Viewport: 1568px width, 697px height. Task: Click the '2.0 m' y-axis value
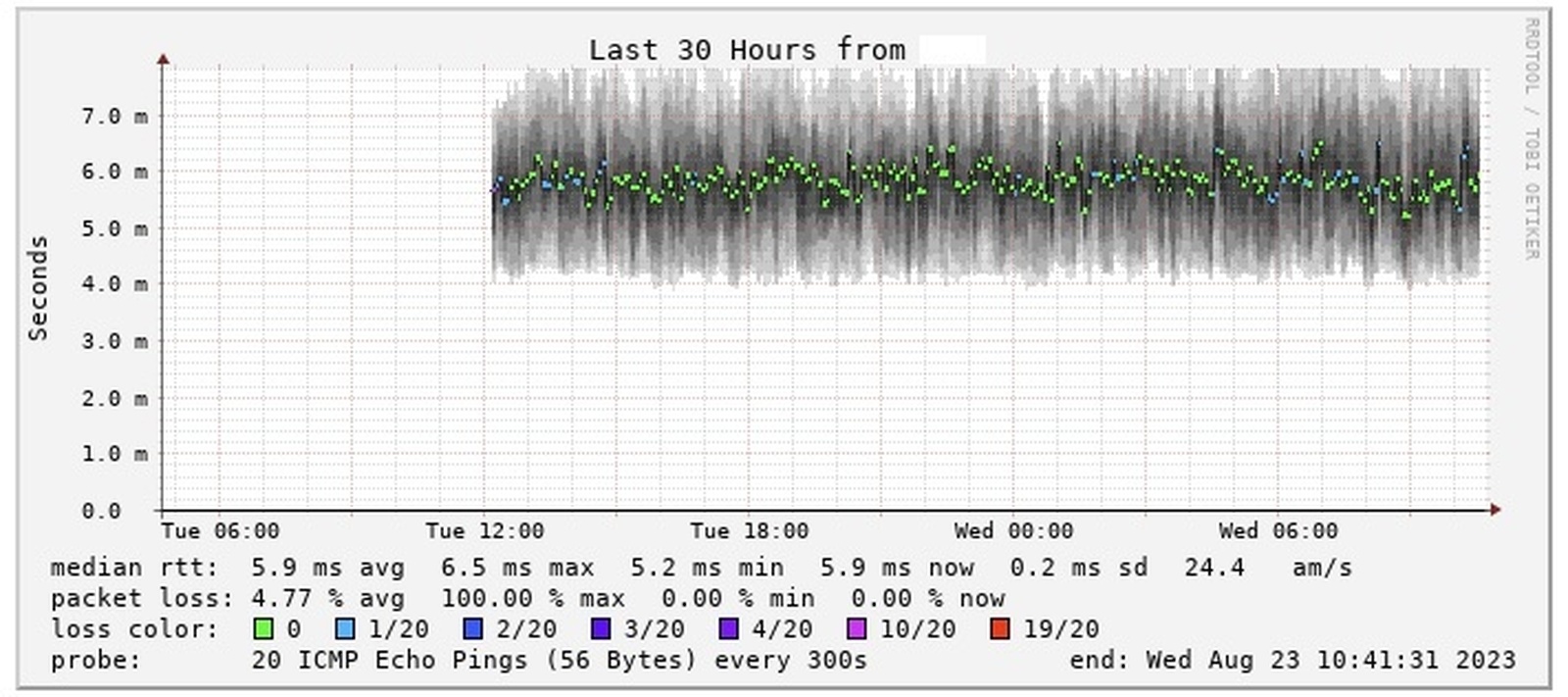115,398
